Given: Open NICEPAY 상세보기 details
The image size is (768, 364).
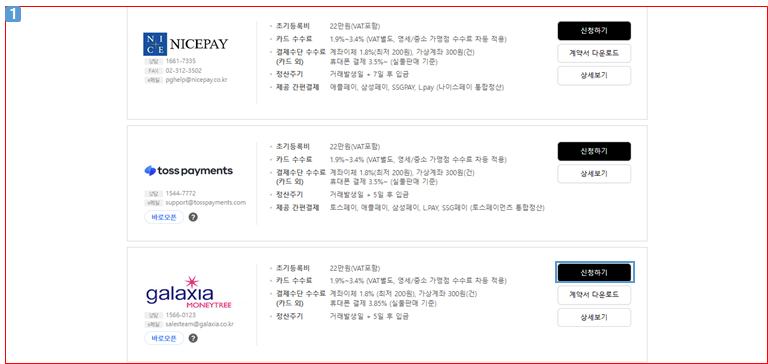Looking at the screenshot, I should click(x=594, y=76).
